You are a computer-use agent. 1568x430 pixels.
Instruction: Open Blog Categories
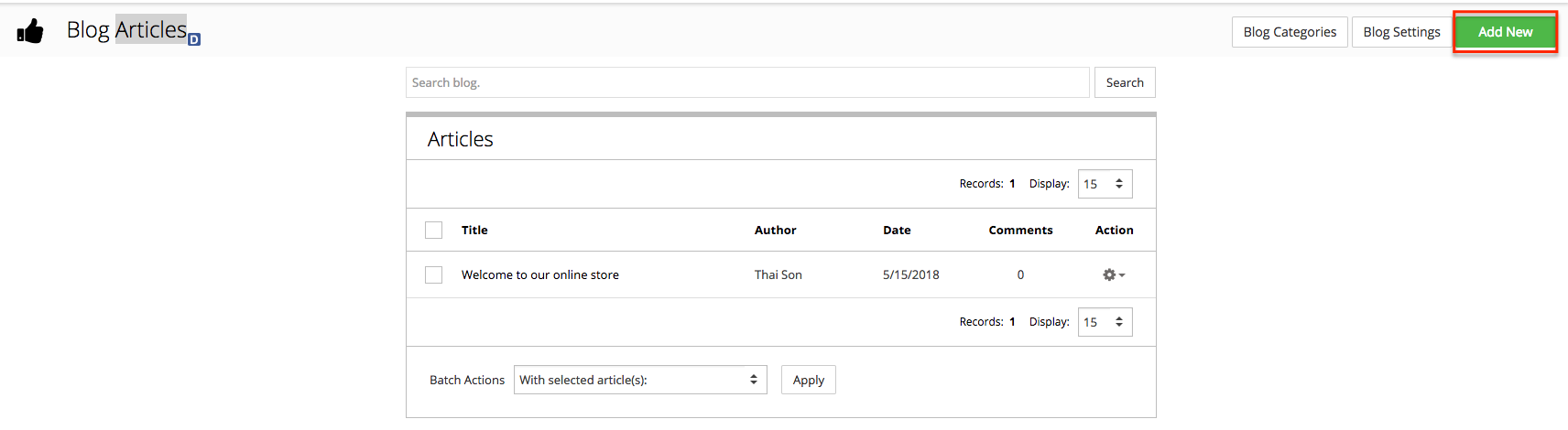tap(1290, 32)
